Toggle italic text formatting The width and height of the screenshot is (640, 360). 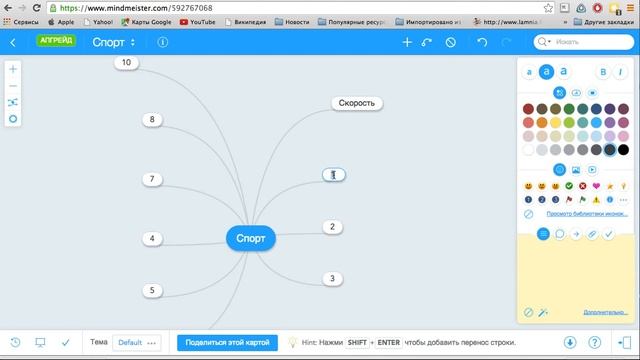tap(620, 72)
